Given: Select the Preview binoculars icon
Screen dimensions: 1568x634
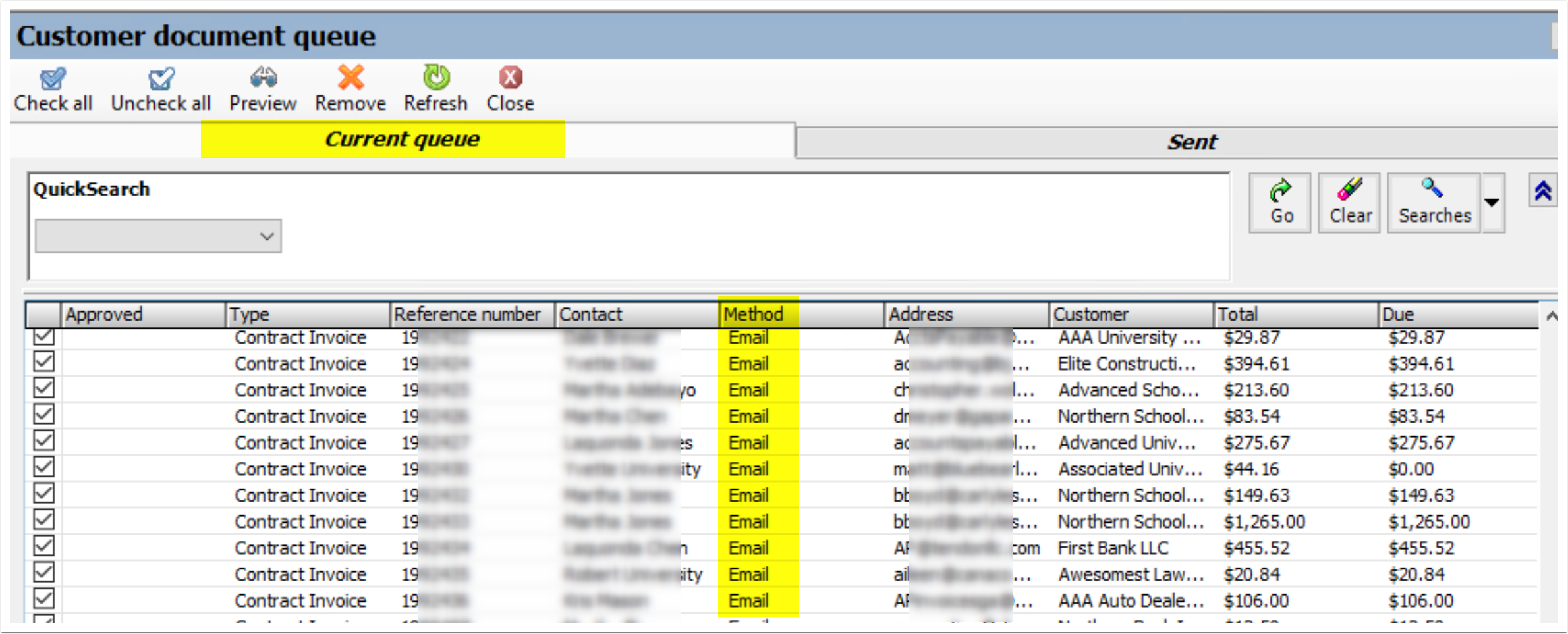Looking at the screenshot, I should point(262,78).
